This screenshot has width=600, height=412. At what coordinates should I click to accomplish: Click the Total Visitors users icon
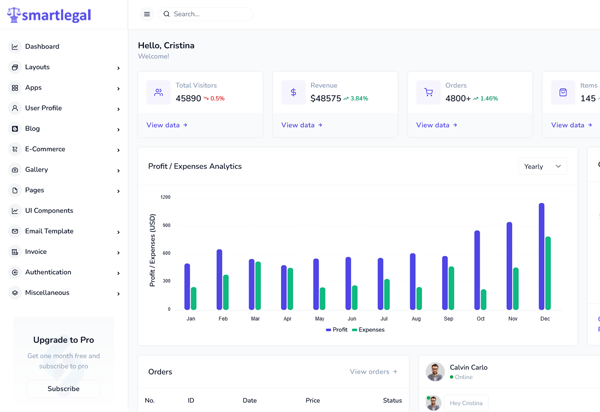[158, 92]
